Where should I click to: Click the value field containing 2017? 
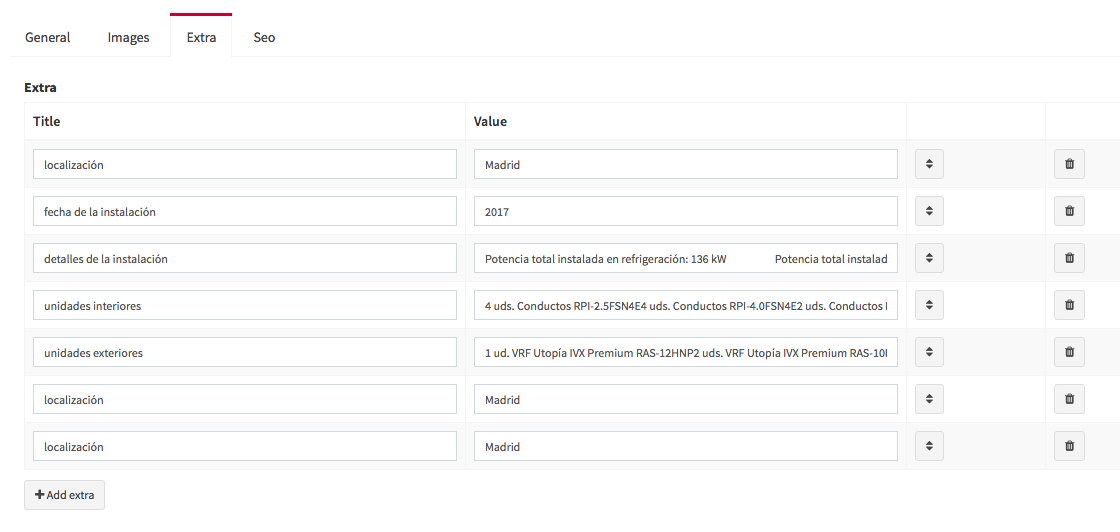coord(685,211)
